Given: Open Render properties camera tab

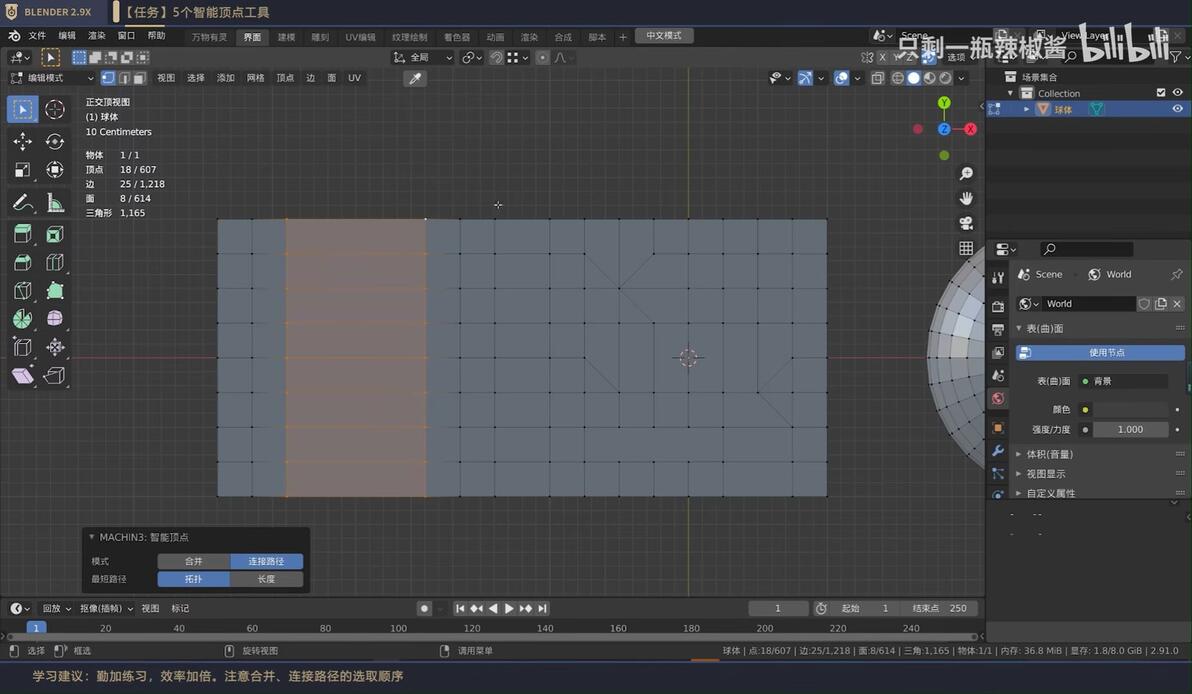Looking at the screenshot, I should [998, 306].
